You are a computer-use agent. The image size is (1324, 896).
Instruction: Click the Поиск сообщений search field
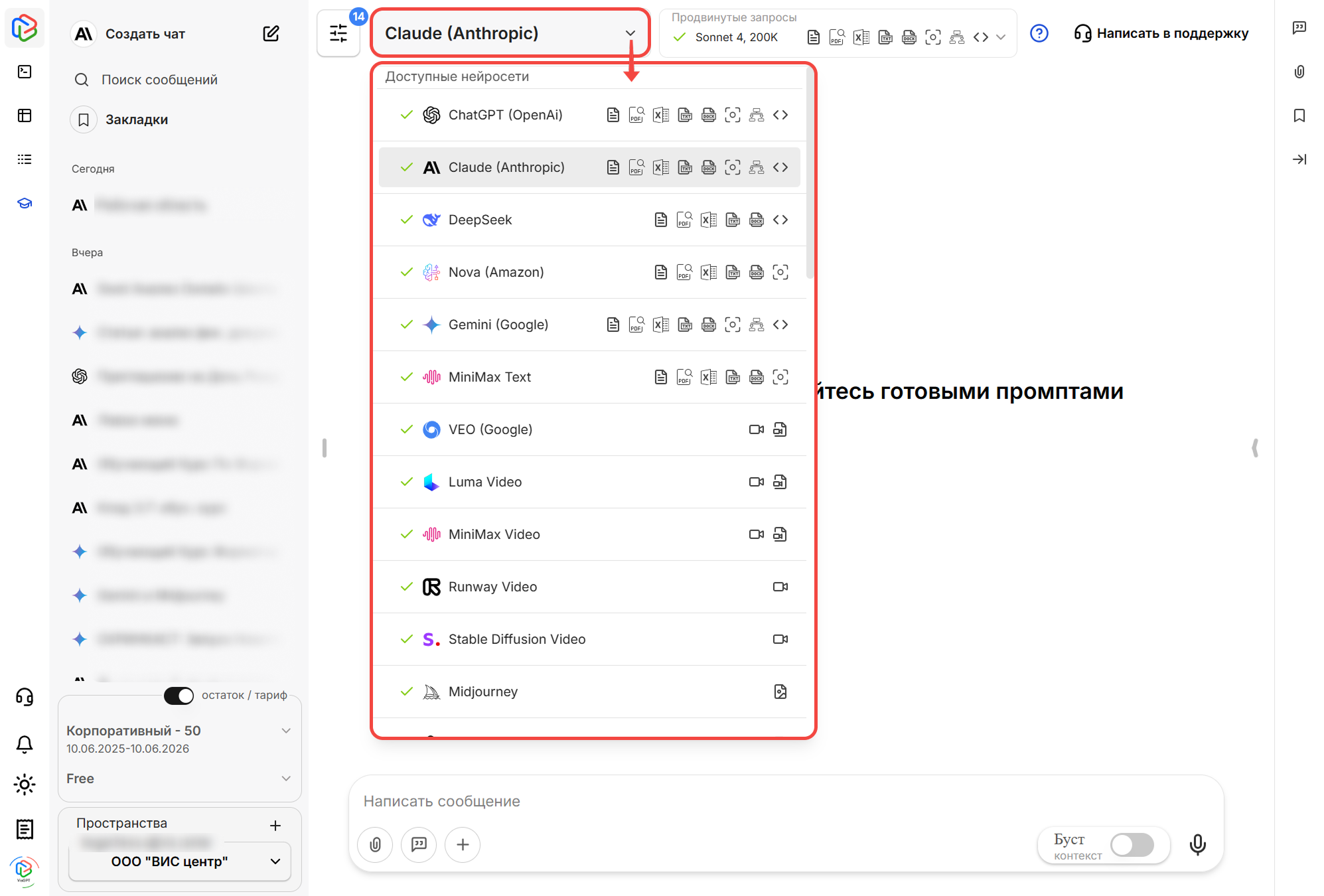coord(159,80)
